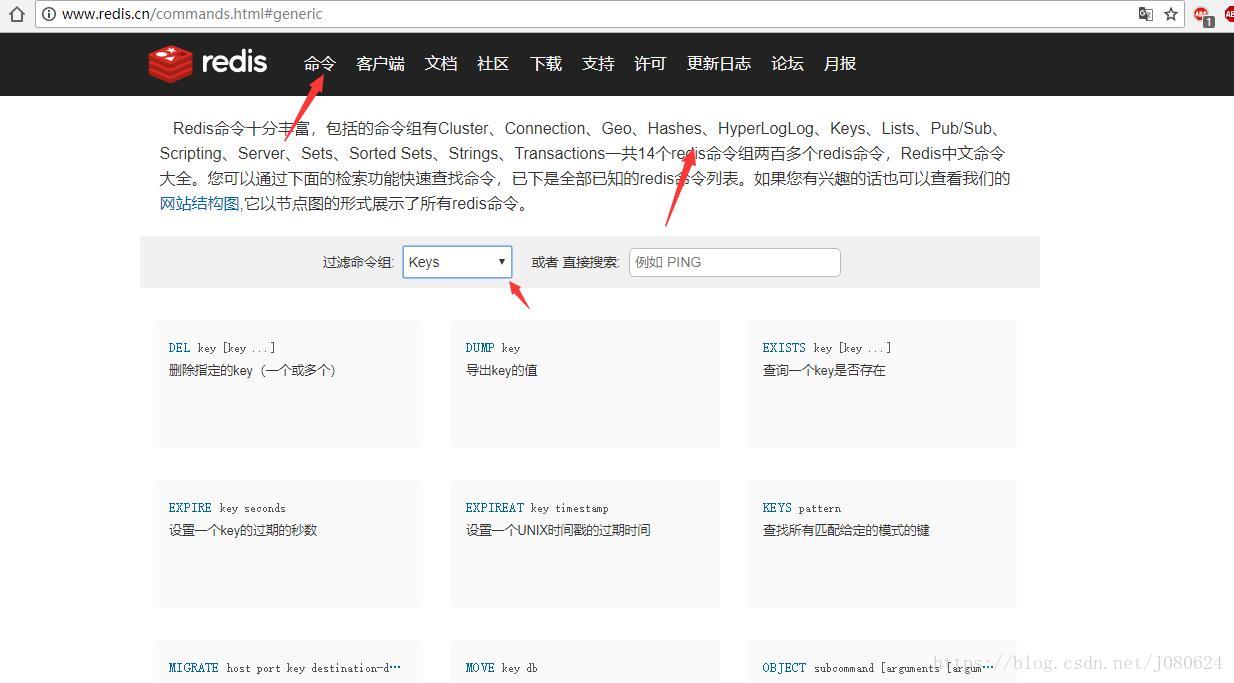The width and height of the screenshot is (1234, 683).
Task: Click description 设置一个UNIX时间戳的过期时间
Action: click(558, 530)
